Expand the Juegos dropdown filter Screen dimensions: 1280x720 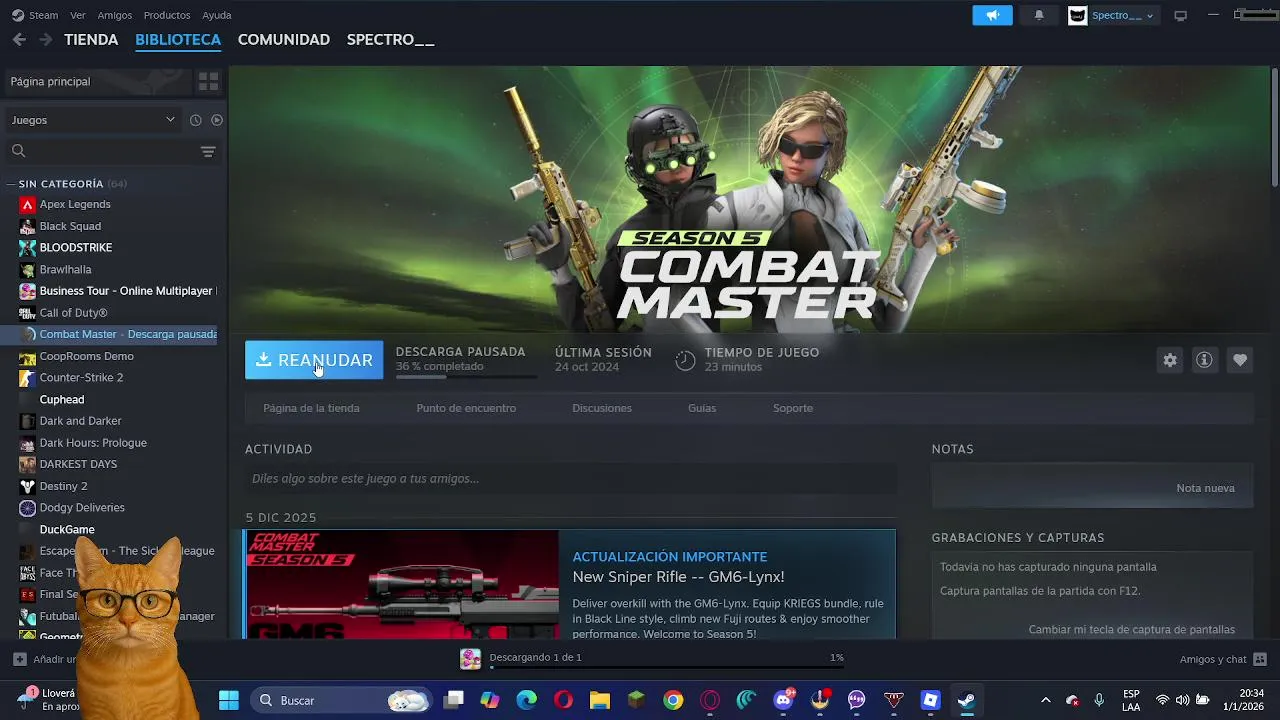(93, 120)
